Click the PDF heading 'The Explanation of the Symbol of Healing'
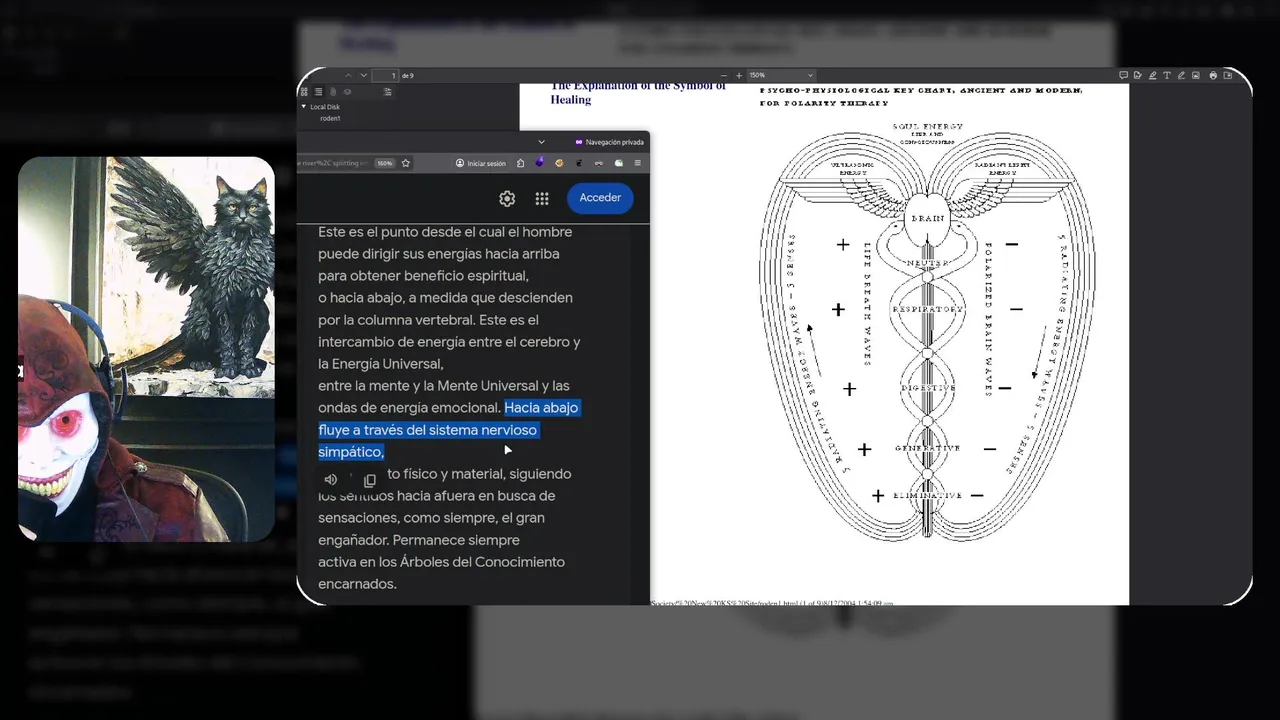This screenshot has width=1280, height=720. (x=638, y=93)
